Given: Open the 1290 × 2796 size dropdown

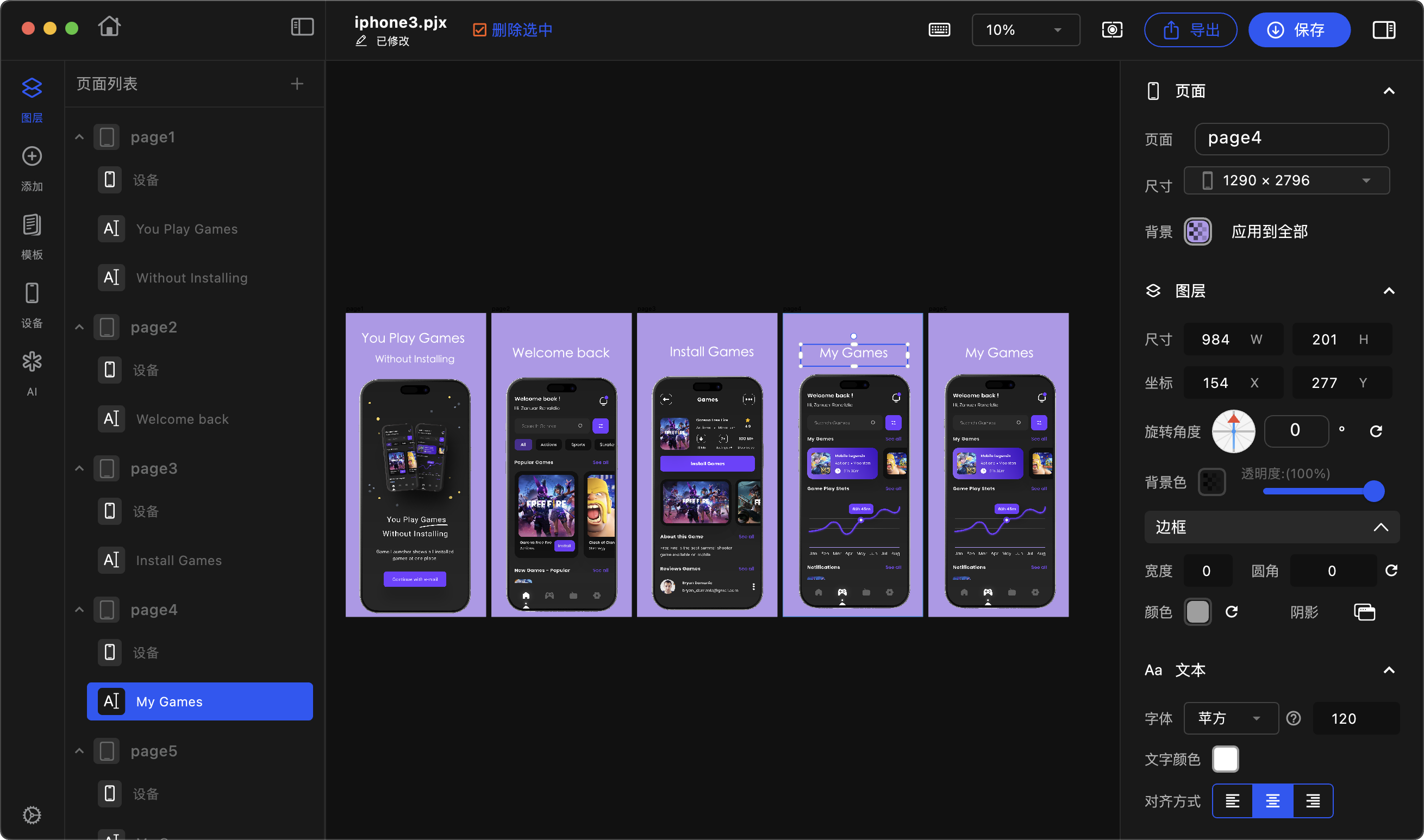Looking at the screenshot, I should click(x=1286, y=180).
